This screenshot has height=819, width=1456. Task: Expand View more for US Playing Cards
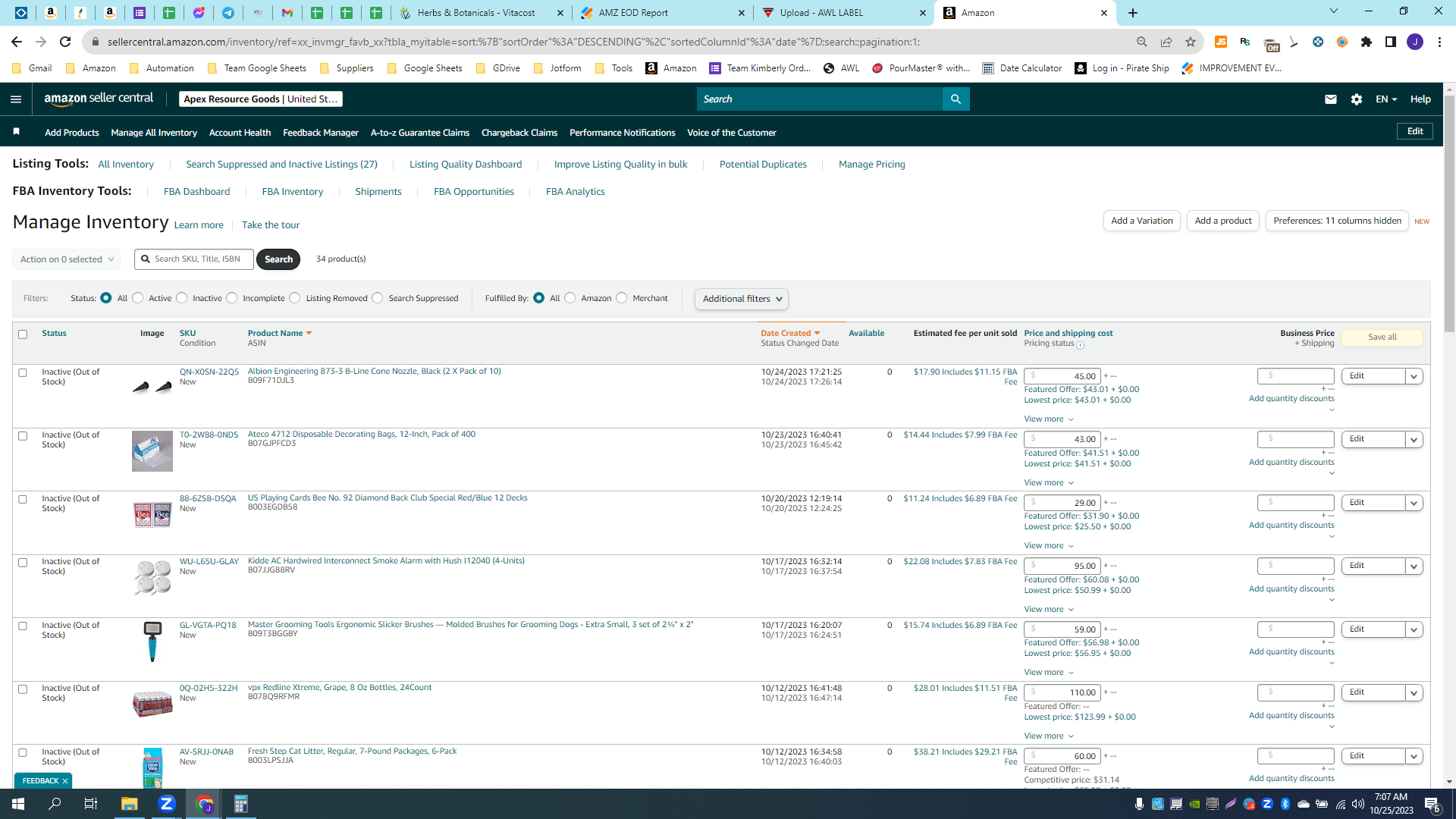click(x=1049, y=546)
